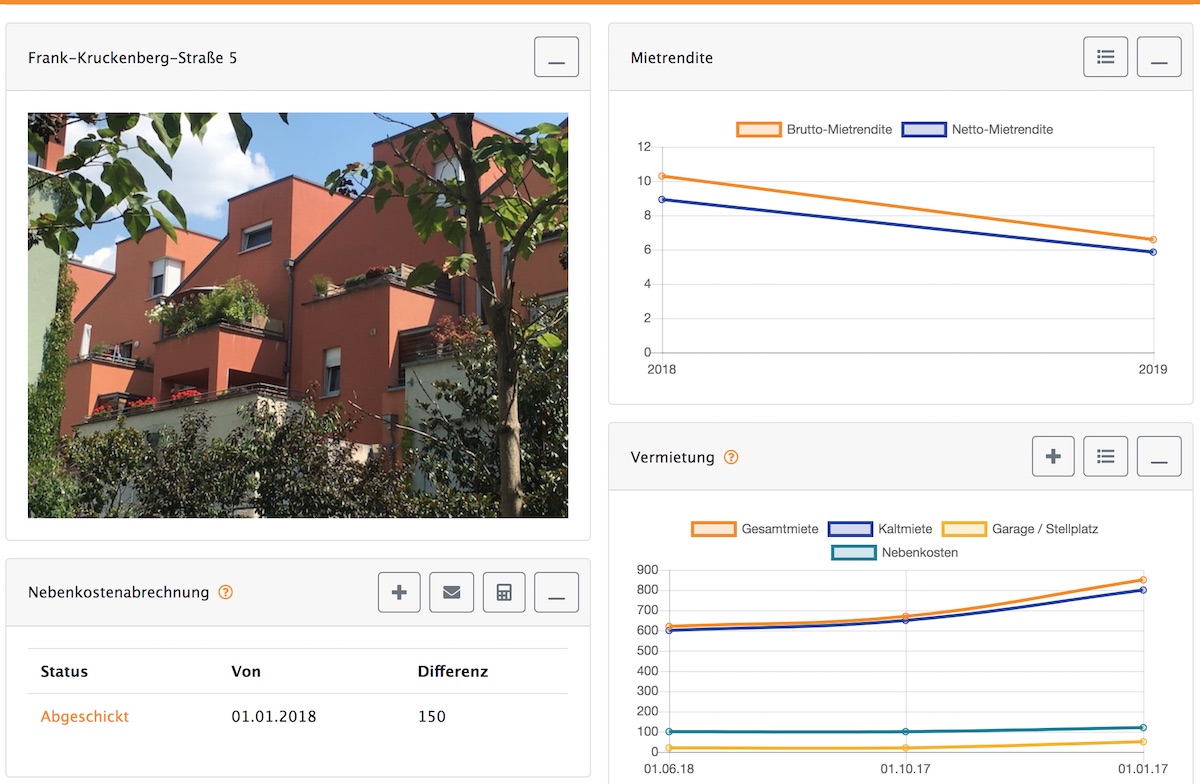
Task: Toggle Kaltmiete legend series
Action: pyautogui.click(x=880, y=528)
